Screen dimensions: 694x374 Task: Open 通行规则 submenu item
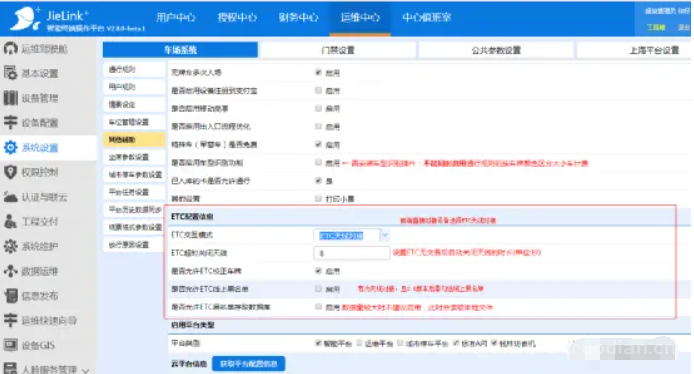click(134, 69)
